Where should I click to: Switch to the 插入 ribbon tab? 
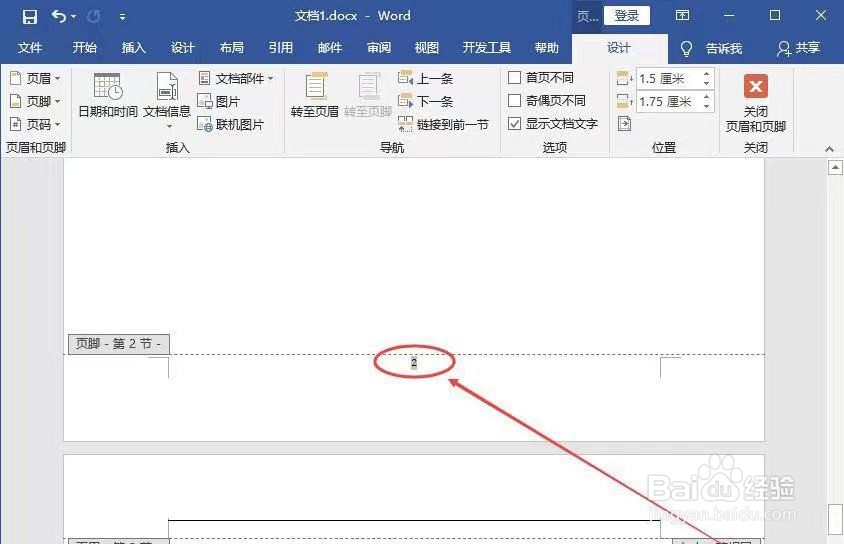pos(133,48)
